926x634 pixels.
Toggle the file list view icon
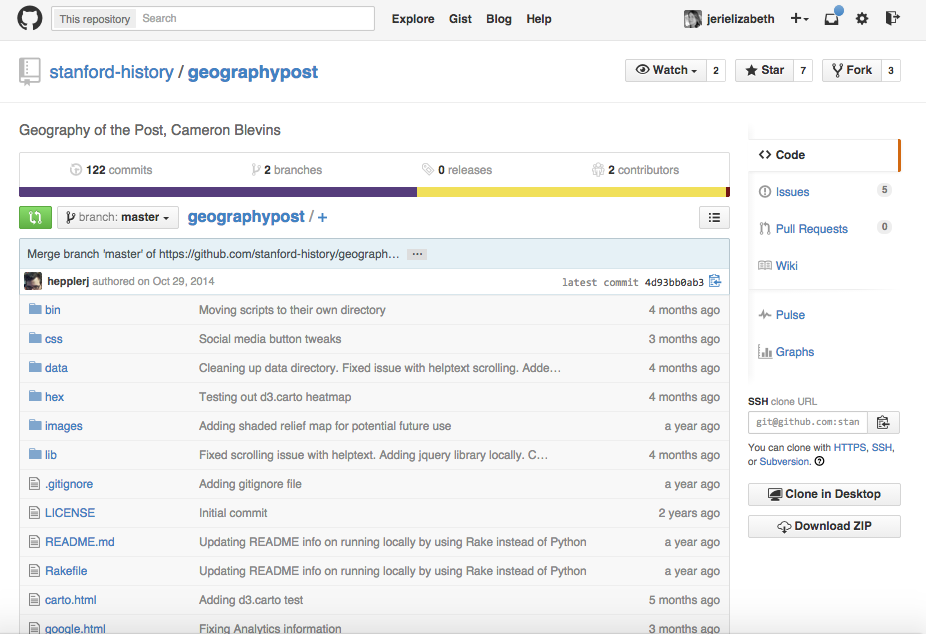click(714, 217)
